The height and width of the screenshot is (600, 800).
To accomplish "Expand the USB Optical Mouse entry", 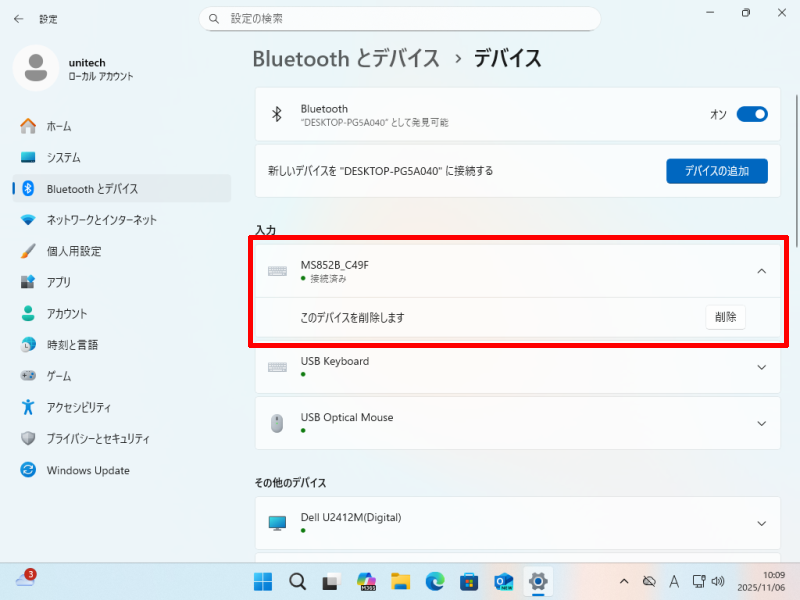I will pyautogui.click(x=761, y=424).
